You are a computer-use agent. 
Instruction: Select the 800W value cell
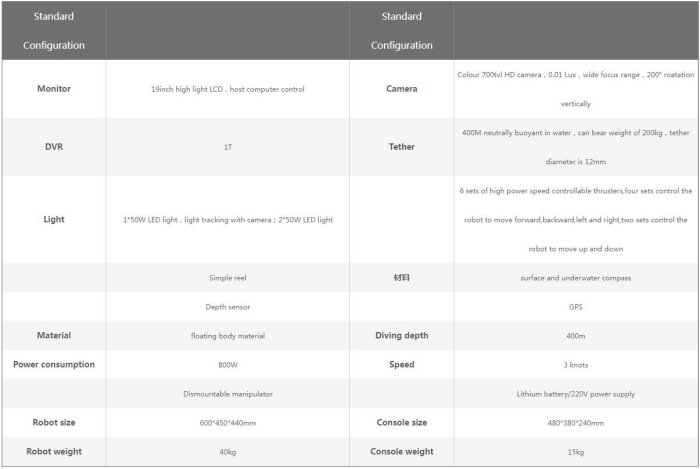[228, 365]
